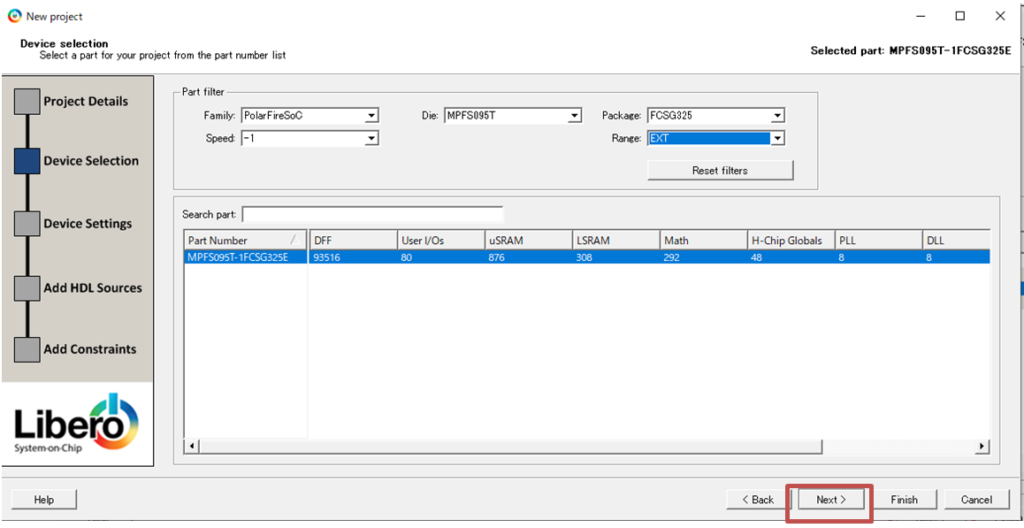Open the Family dropdown
This screenshot has height=528, width=1024.
[x=310, y=116]
